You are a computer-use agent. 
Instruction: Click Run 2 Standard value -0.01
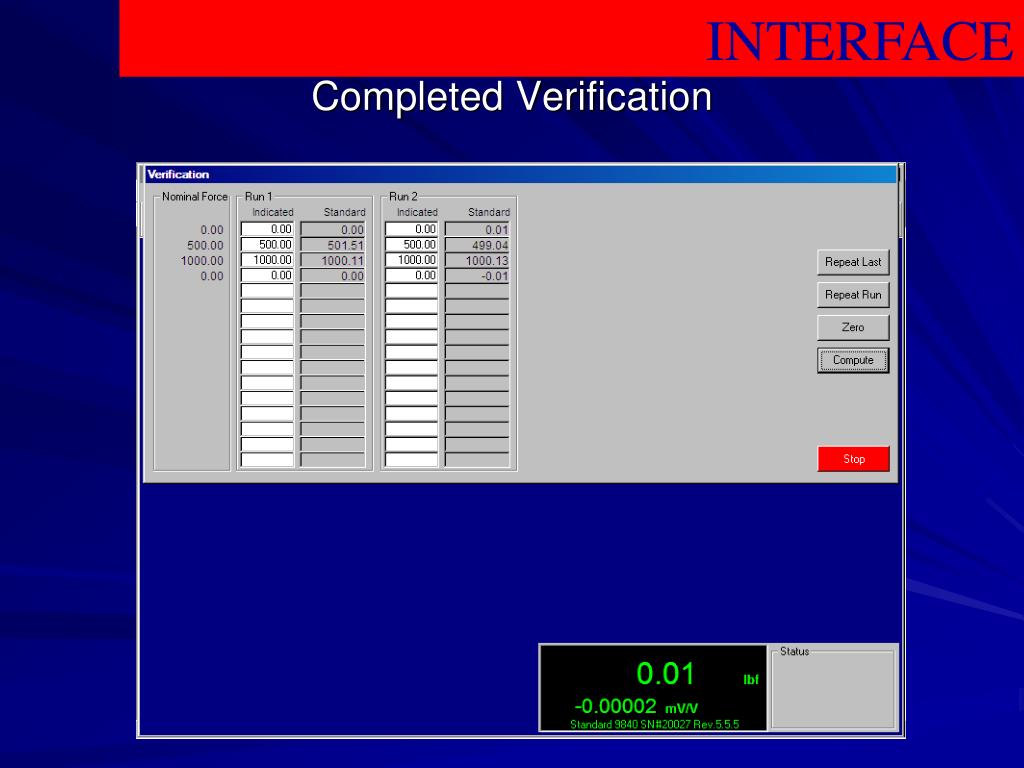(477, 276)
